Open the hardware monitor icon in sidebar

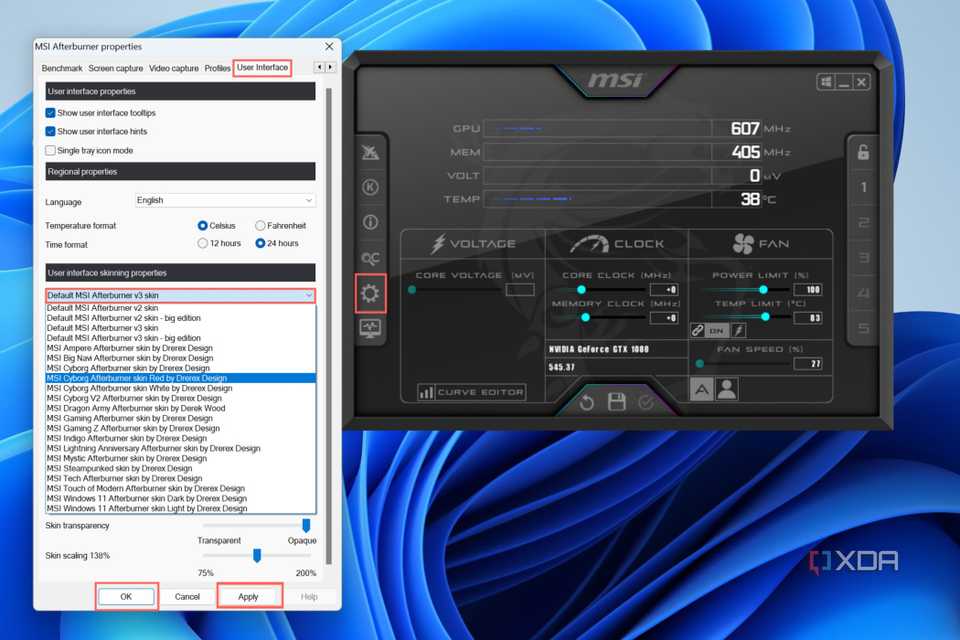370,328
